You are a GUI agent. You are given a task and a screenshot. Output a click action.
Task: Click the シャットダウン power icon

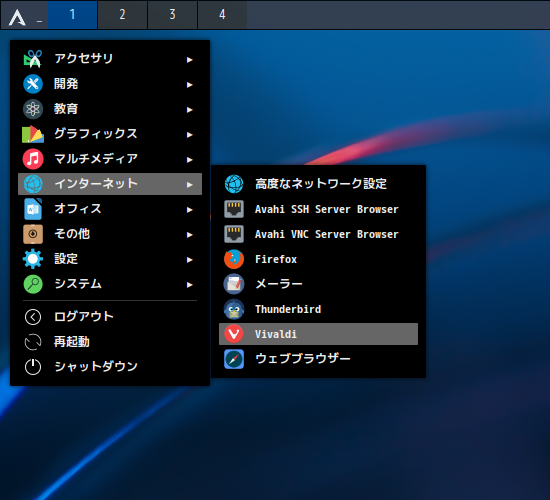tap(33, 367)
